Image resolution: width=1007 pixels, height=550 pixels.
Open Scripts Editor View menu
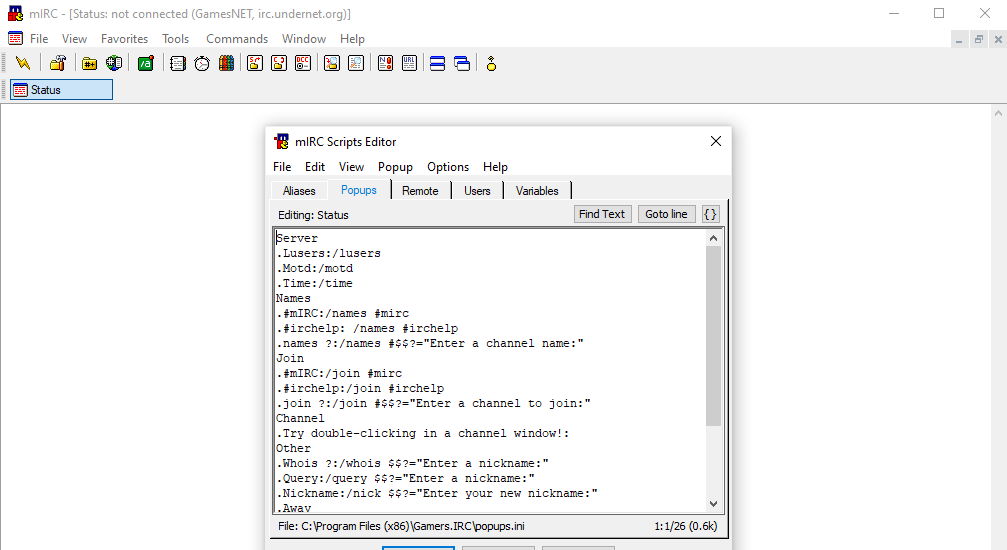351,166
